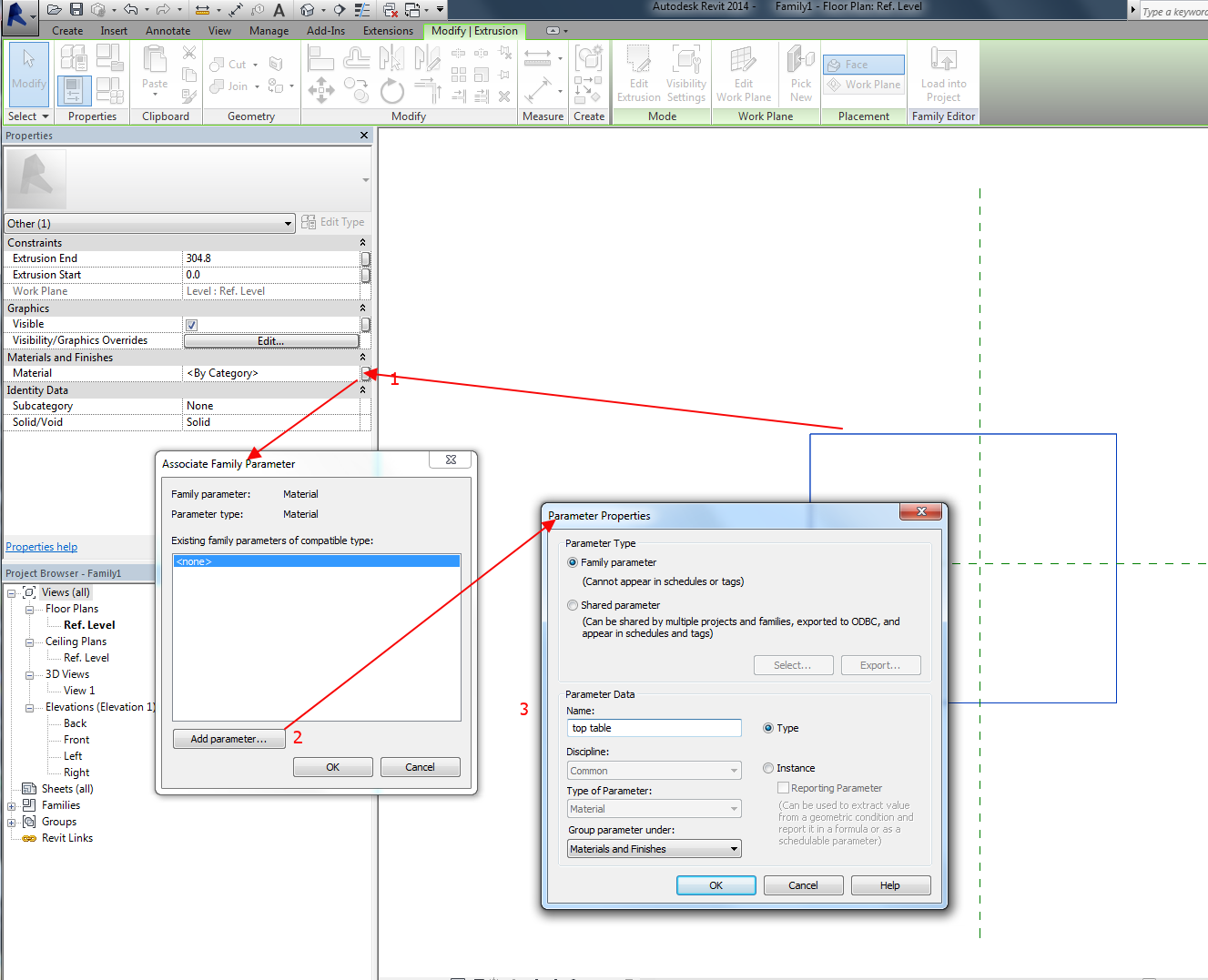Select the Shared parameter radio button
The width and height of the screenshot is (1208, 980).
point(573,605)
